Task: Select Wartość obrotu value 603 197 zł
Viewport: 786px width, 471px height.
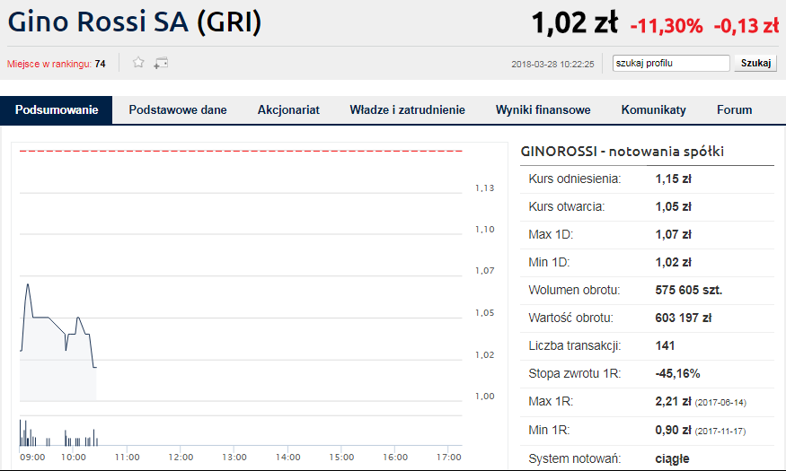Action: [683, 318]
